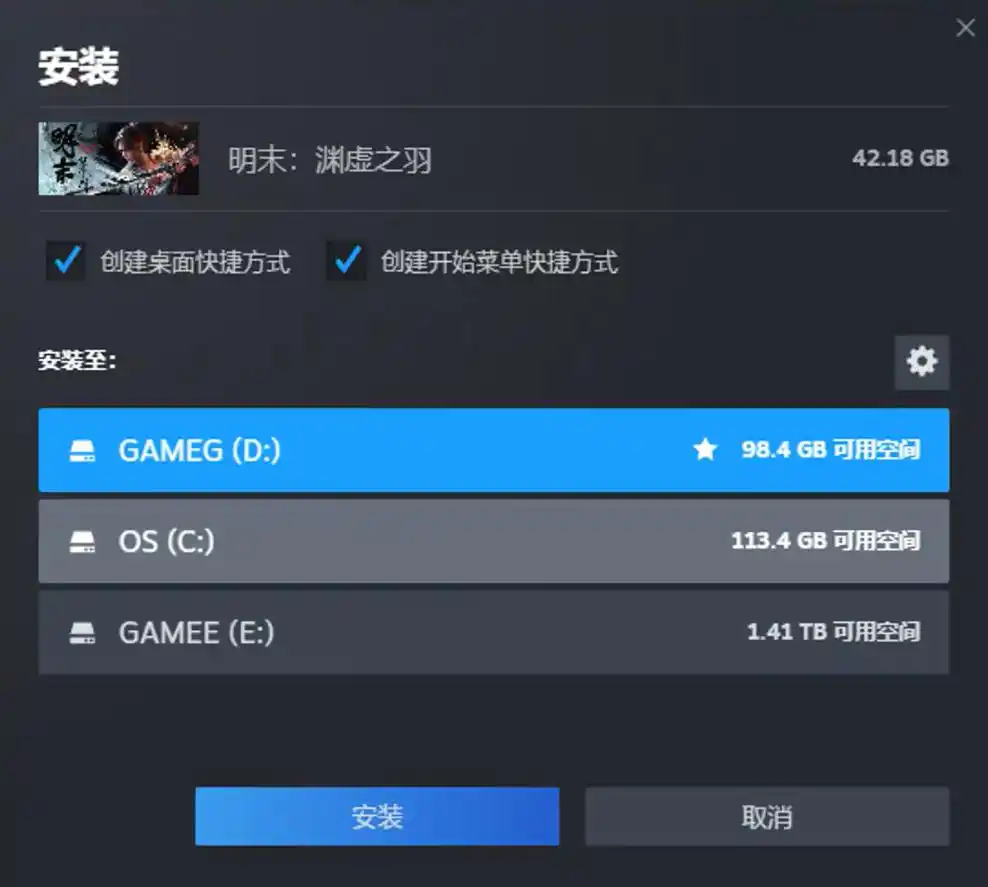Click the OS (C:) drive icon
988x887 pixels.
pos(82,542)
